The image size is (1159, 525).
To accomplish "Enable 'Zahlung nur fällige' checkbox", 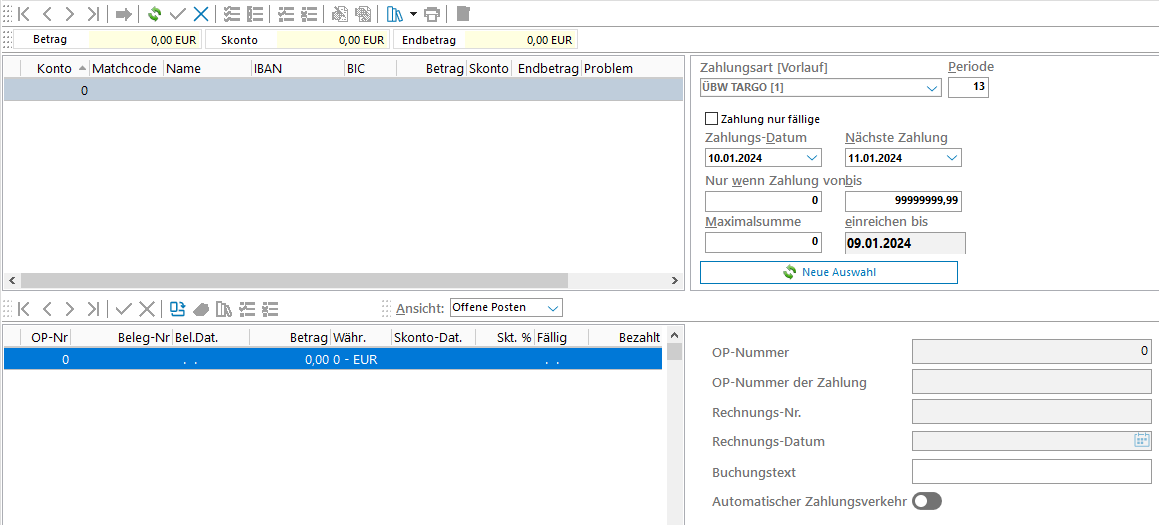I will click(712, 119).
